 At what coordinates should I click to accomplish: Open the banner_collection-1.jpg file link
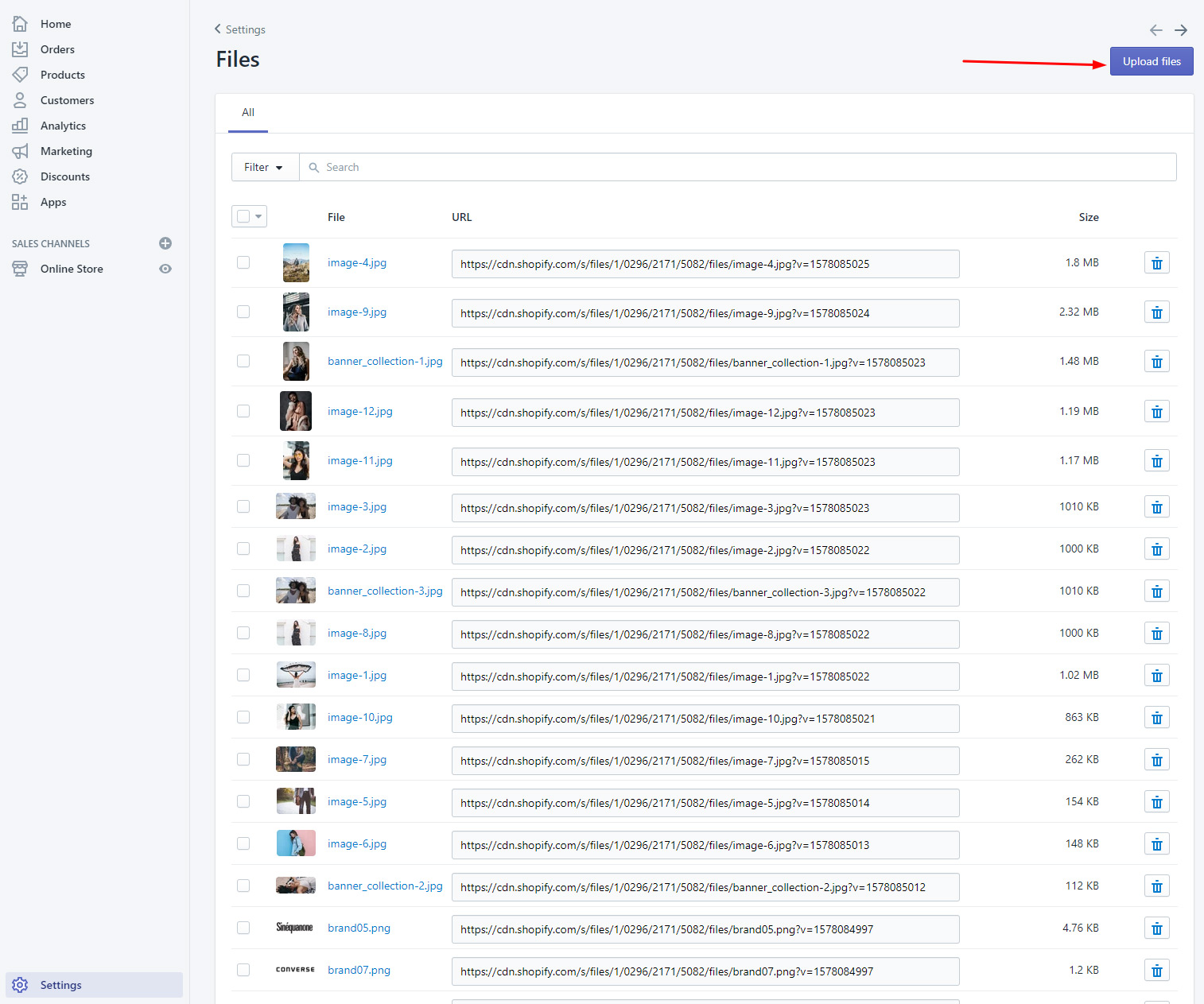pyautogui.click(x=385, y=362)
